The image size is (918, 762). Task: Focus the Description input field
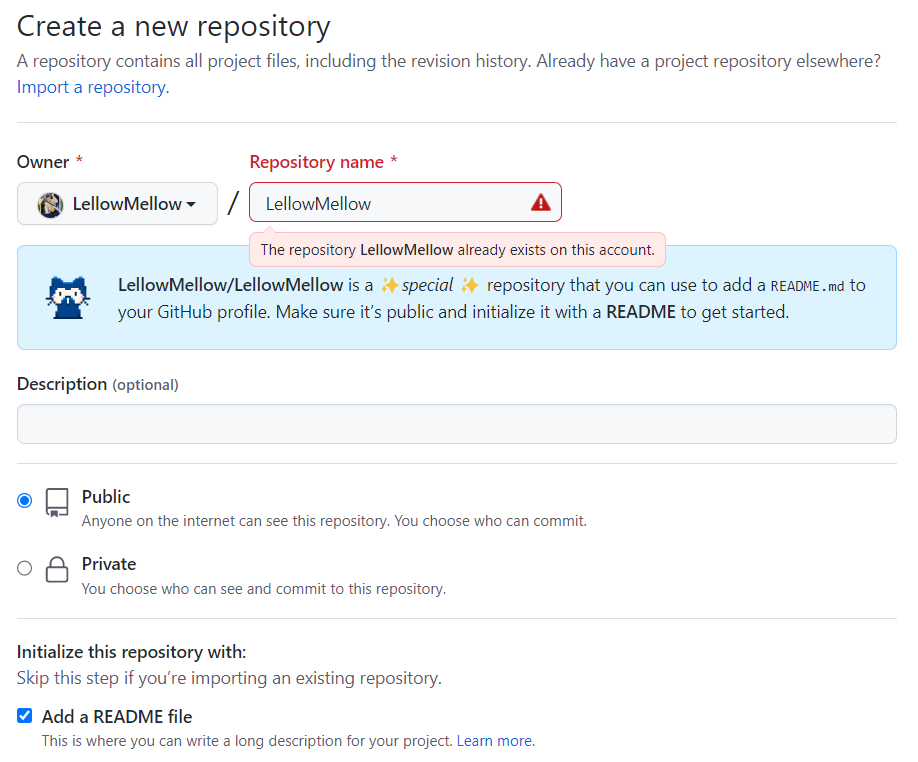[457, 424]
